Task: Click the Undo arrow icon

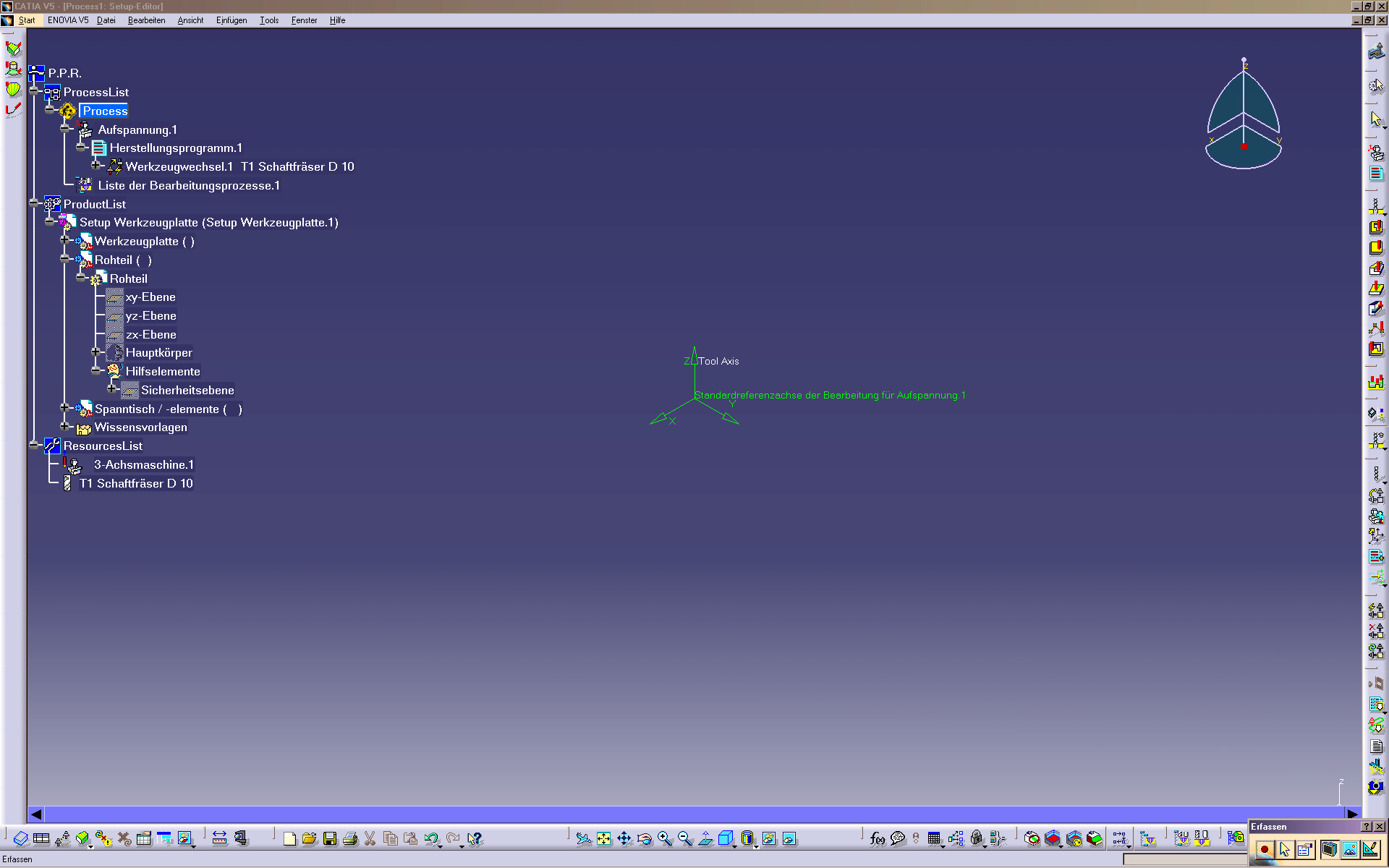Action: tap(431, 838)
